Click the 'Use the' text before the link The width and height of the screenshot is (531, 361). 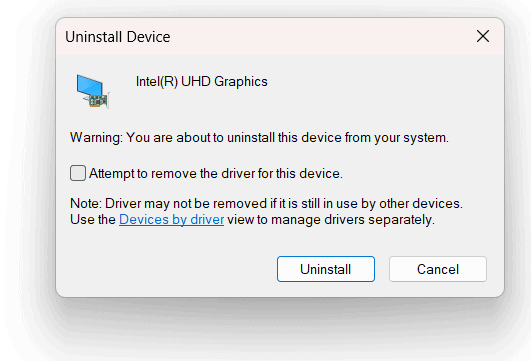93,219
